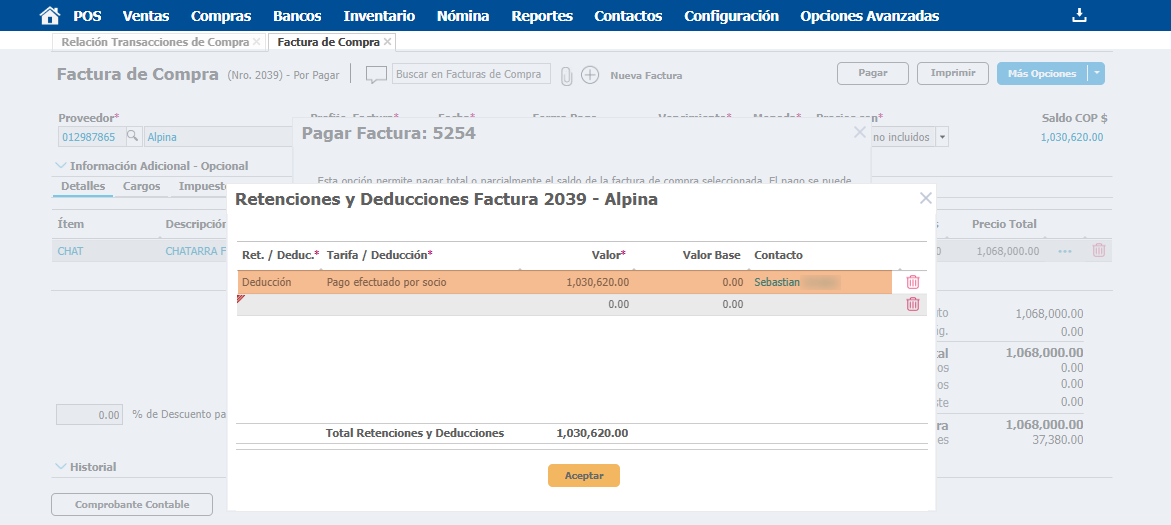Delete the empty second row with trash icon
Viewport: 1171px width, 525px height.
(913, 304)
